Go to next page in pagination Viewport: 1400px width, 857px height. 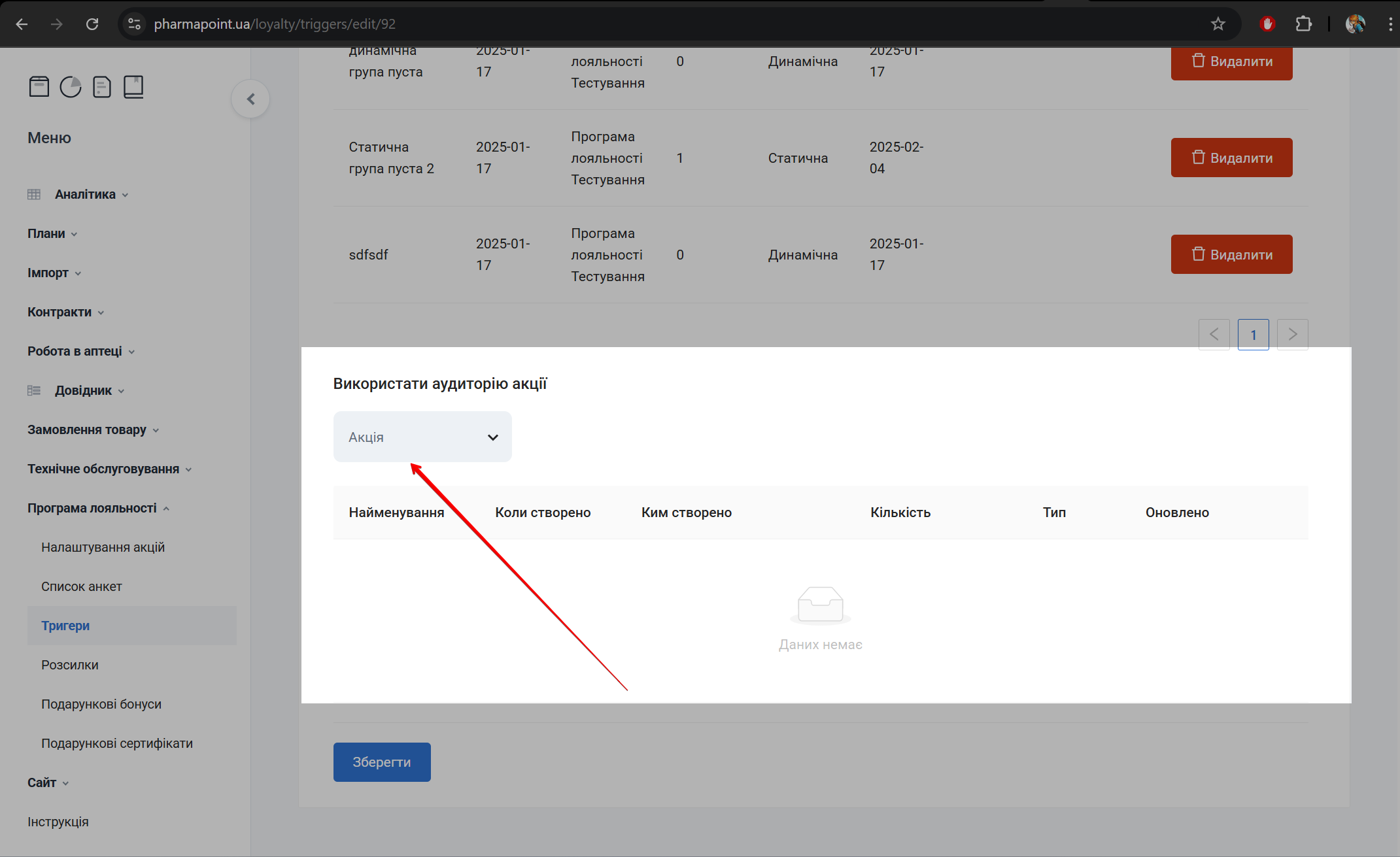click(1292, 335)
